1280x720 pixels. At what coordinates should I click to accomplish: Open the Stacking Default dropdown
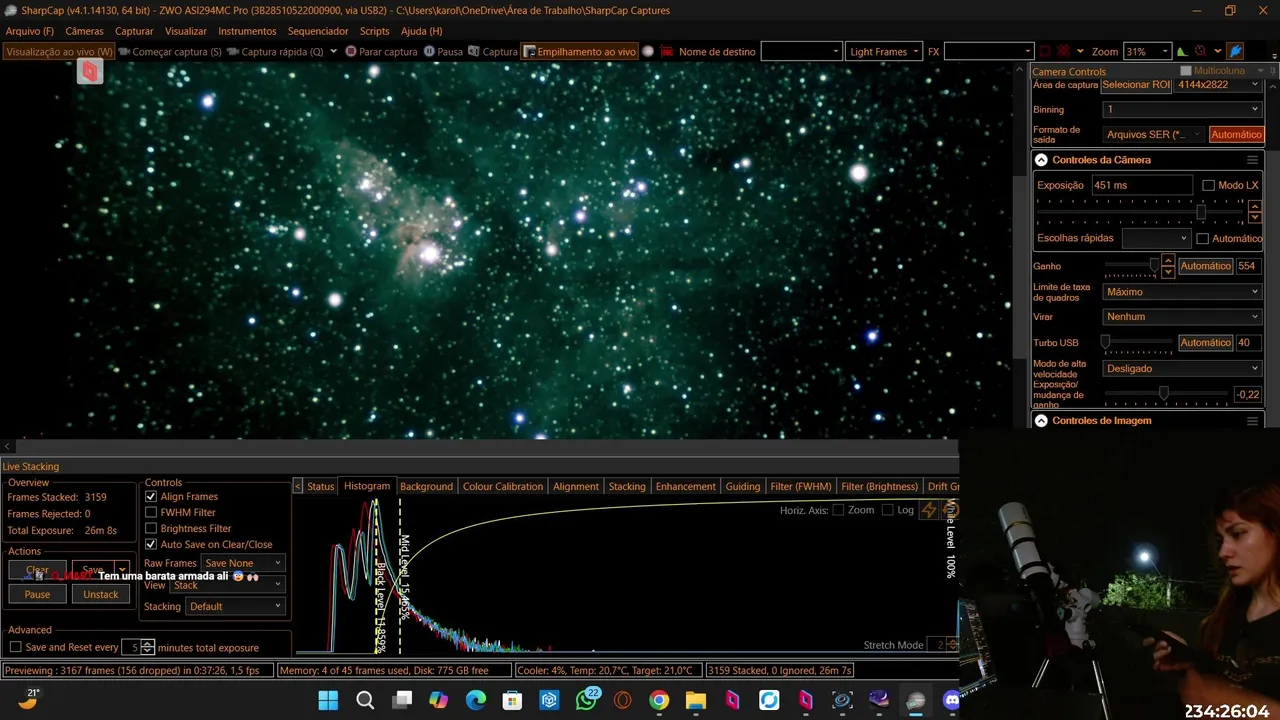pos(235,606)
